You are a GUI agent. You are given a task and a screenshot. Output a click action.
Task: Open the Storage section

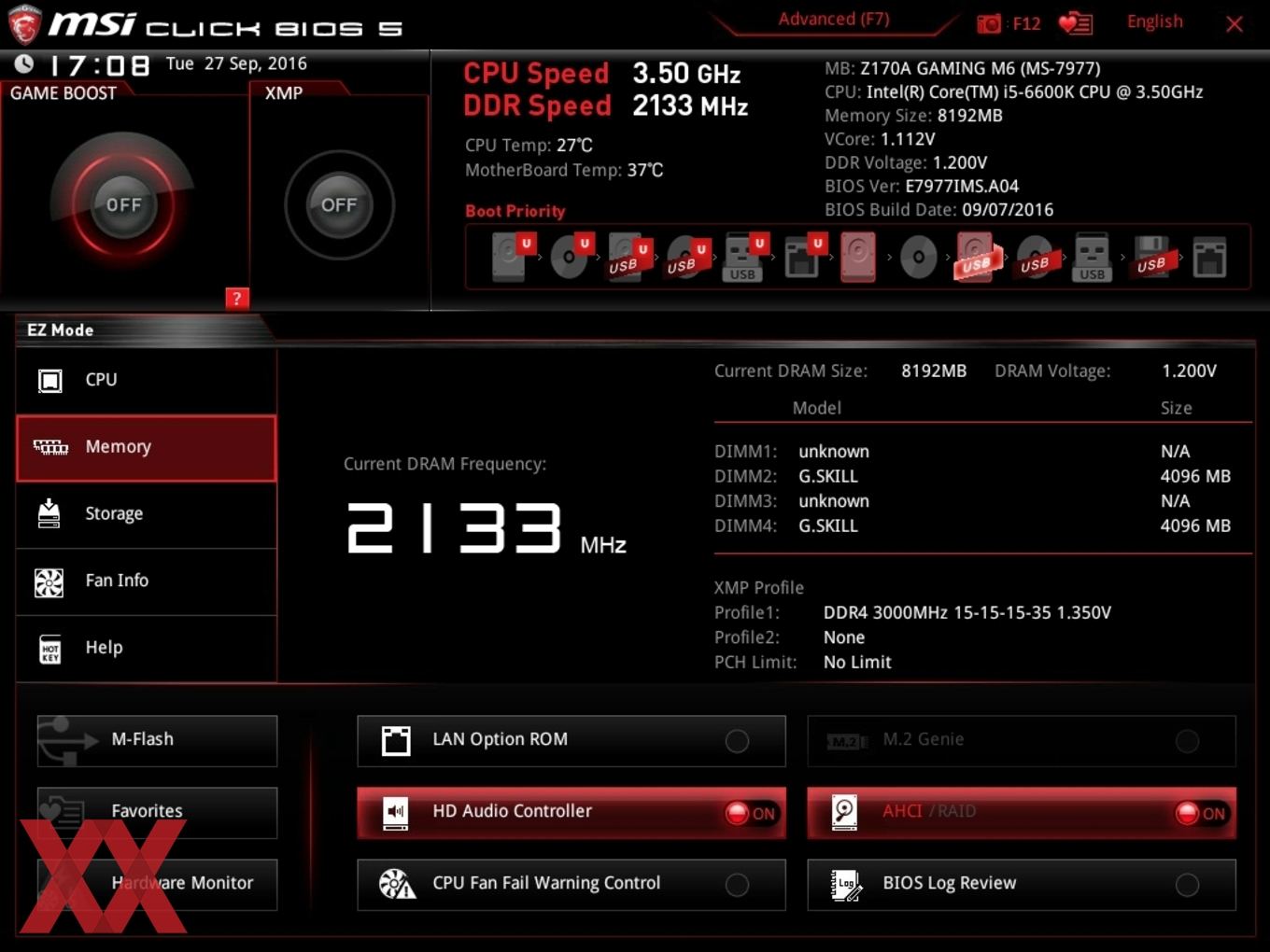pos(147,514)
